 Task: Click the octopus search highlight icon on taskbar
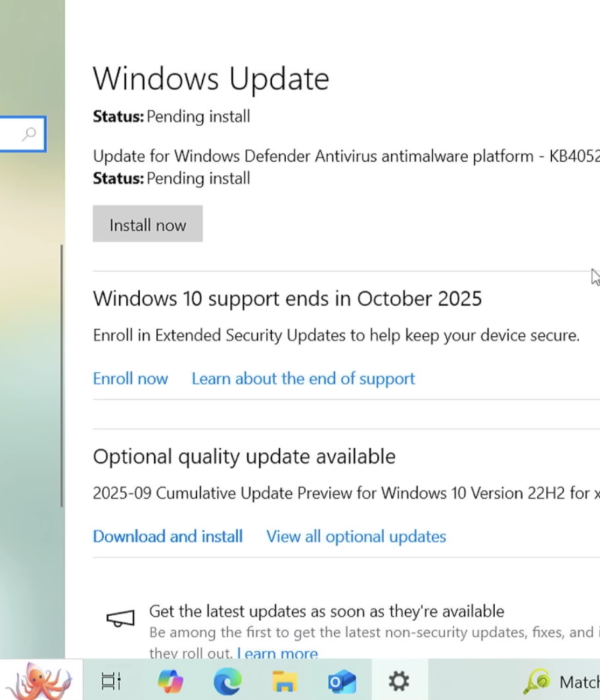[x=42, y=680]
